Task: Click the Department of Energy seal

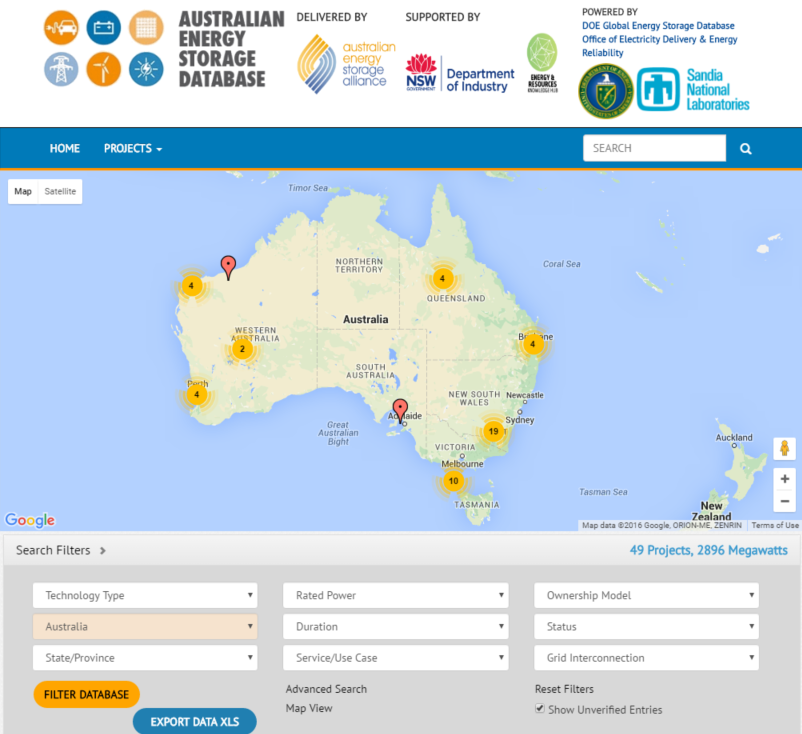Action: pos(606,91)
